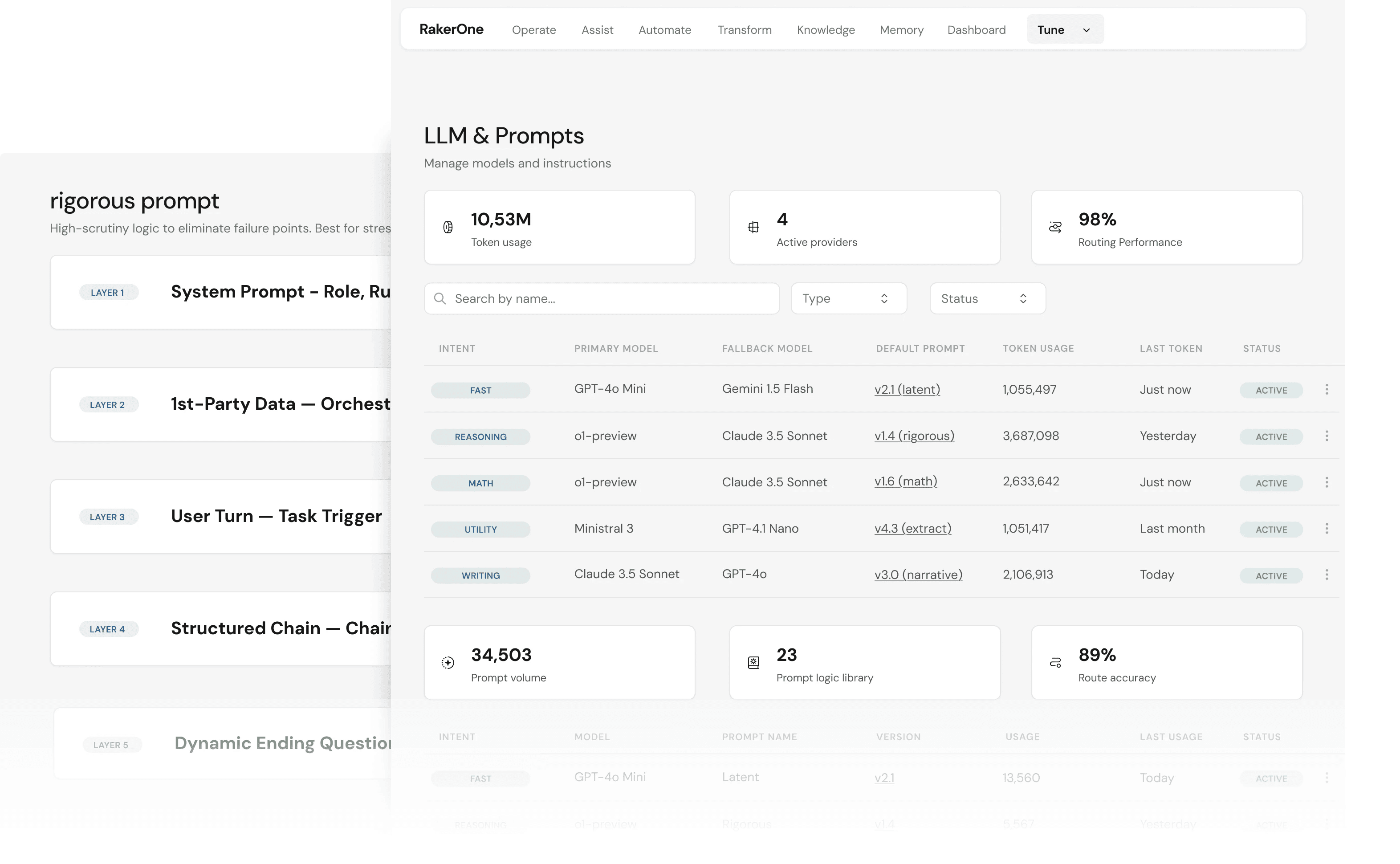Open the Type filter dropdown

[x=848, y=298]
